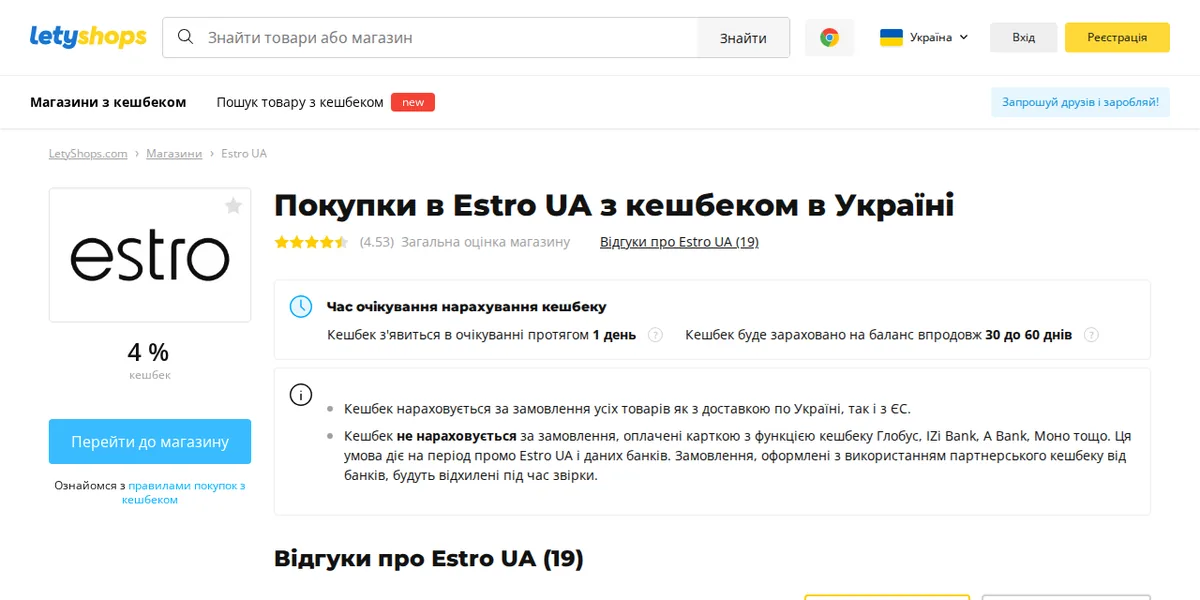Click the info icon by cashback conditions
The image size is (1200, 600).
coord(301,394)
